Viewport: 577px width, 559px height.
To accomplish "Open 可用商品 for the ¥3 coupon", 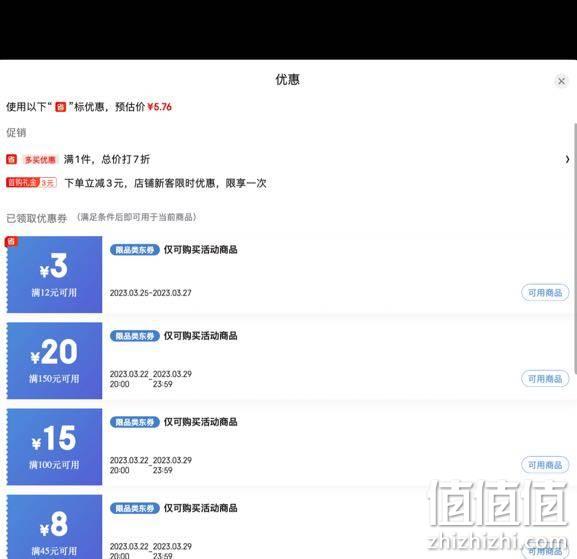I will click(545, 293).
